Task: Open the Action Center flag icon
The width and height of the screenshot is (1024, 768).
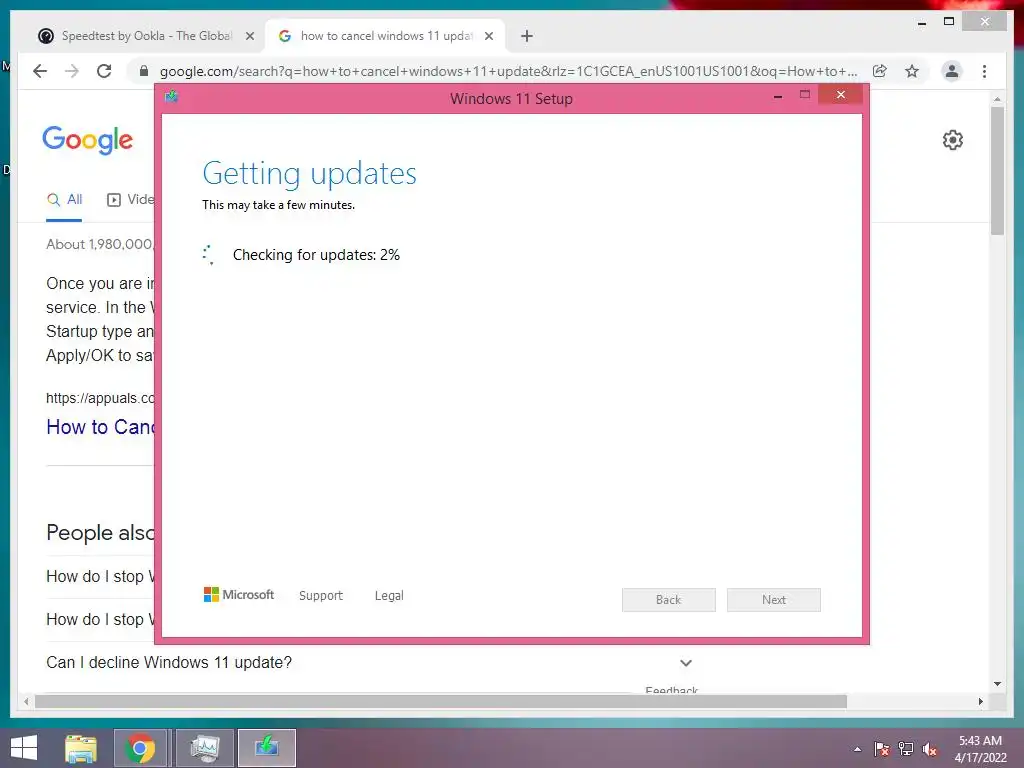Action: [881, 749]
